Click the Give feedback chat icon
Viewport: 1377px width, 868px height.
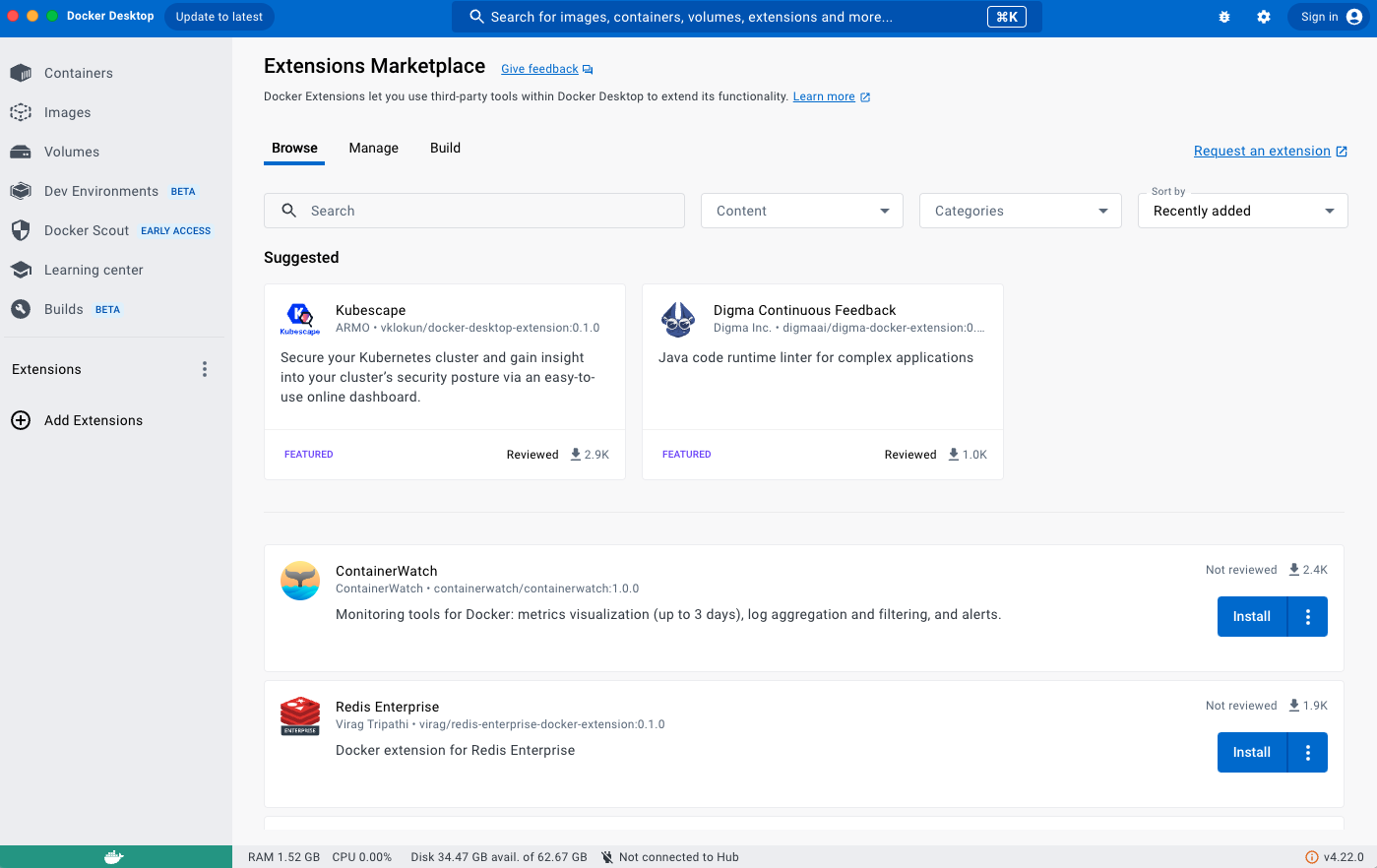click(588, 69)
